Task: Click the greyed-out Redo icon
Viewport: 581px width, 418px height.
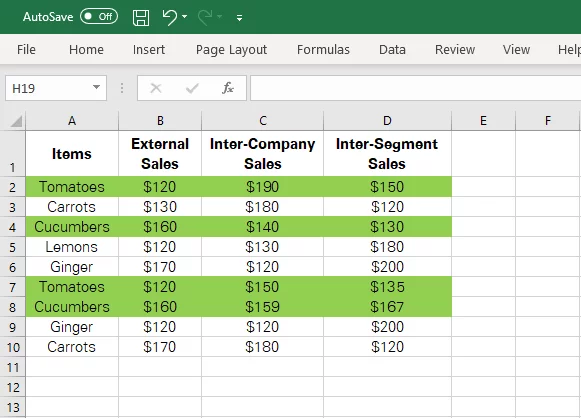Action: point(205,17)
